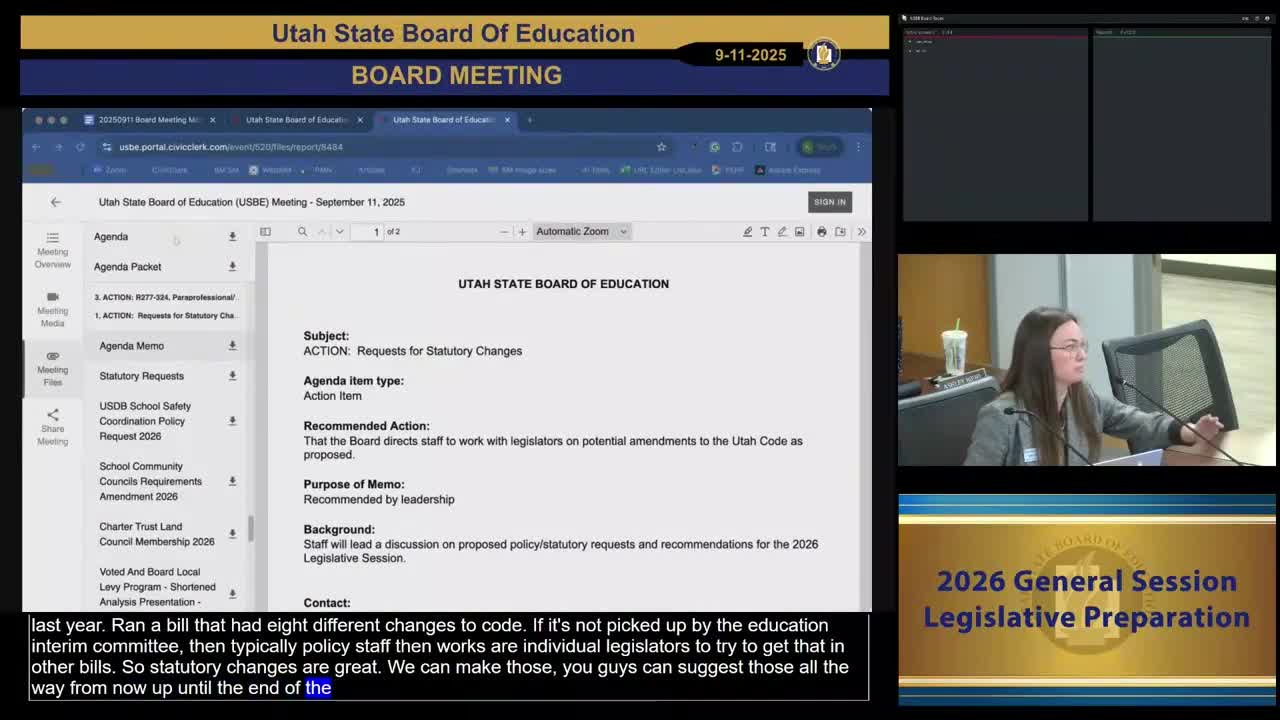
Task: Open the PDF search tool
Action: [x=302, y=231]
